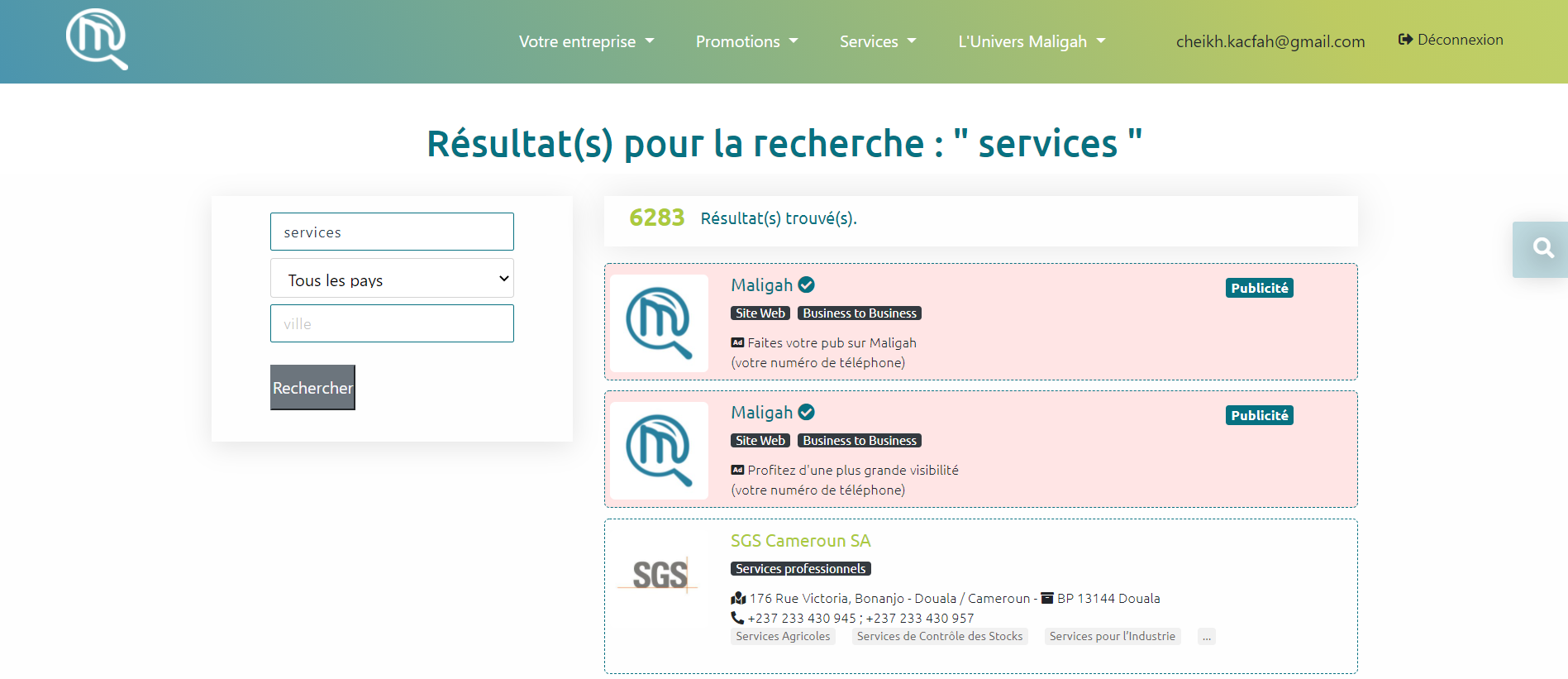Click the Rechercher button
Viewport: 1568px width, 679px height.
[312, 387]
